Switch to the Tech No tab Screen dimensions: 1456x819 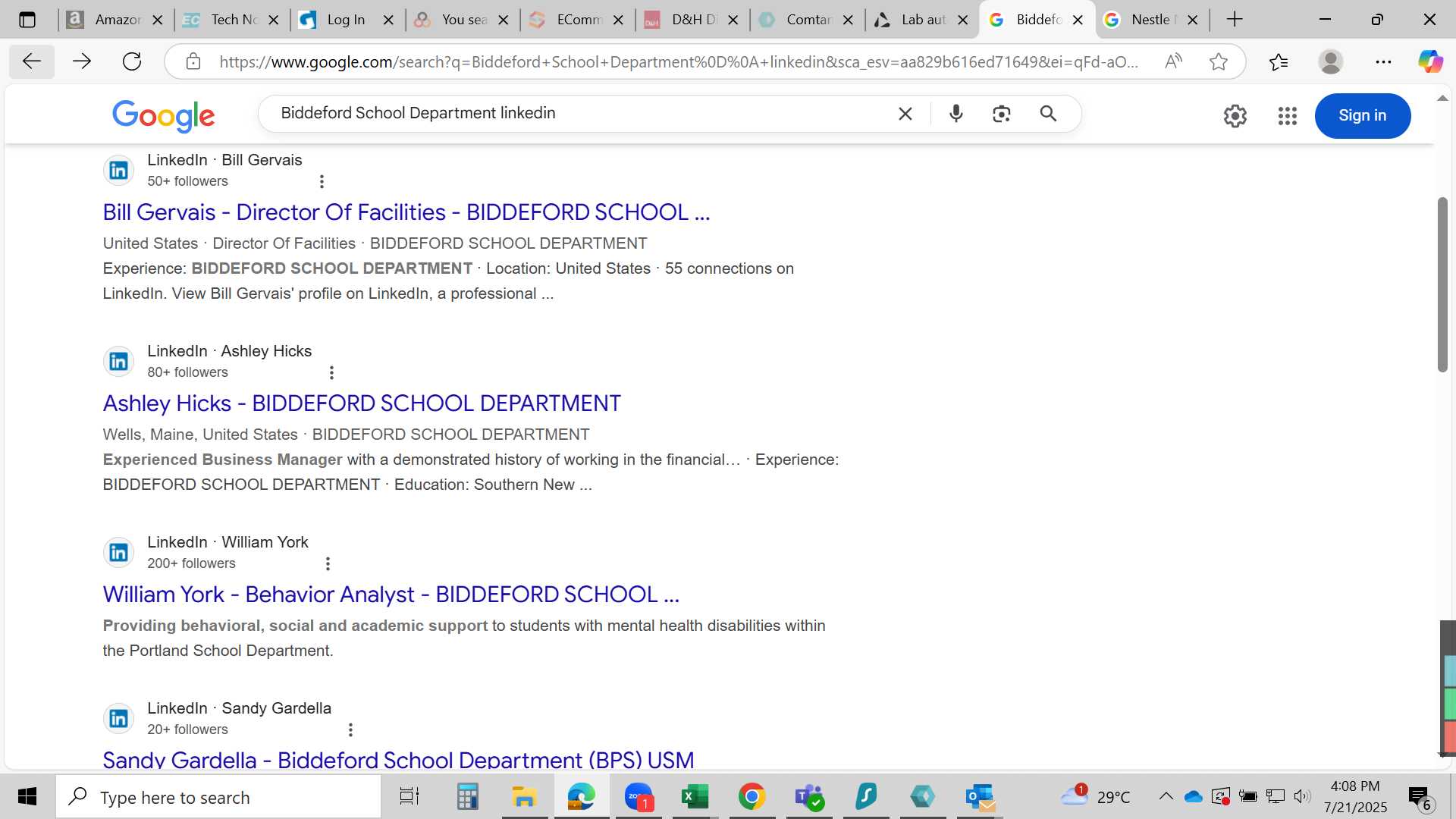click(x=231, y=20)
